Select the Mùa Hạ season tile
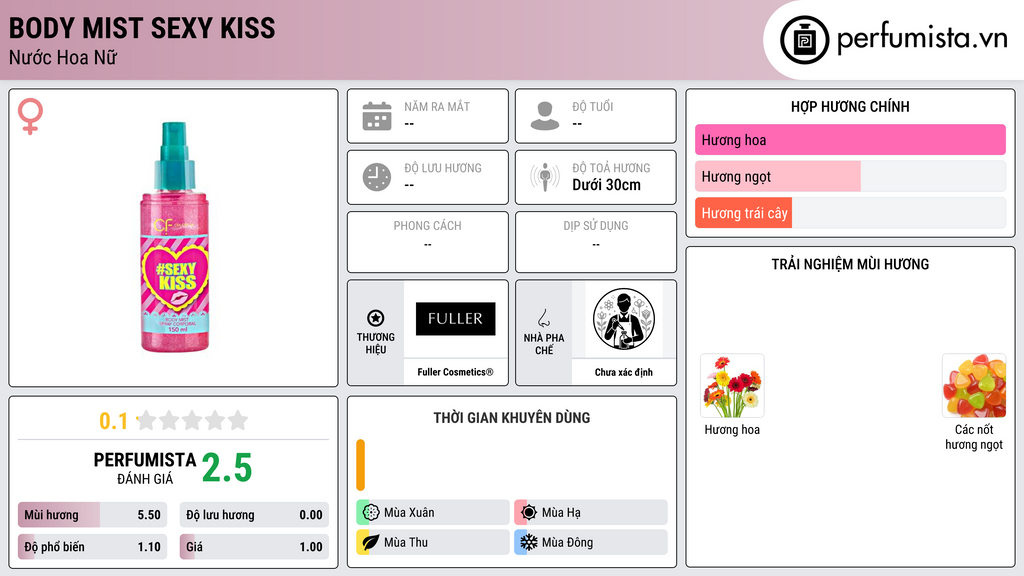 click(x=591, y=513)
